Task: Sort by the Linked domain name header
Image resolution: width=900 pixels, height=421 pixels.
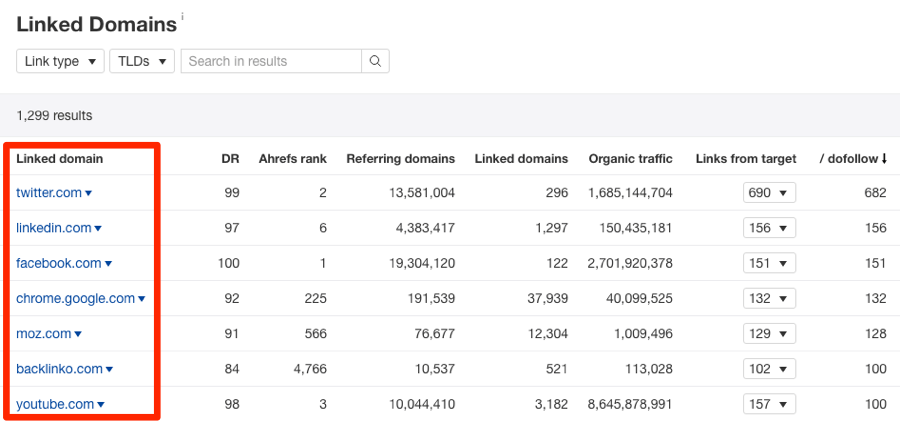Action: coord(60,159)
